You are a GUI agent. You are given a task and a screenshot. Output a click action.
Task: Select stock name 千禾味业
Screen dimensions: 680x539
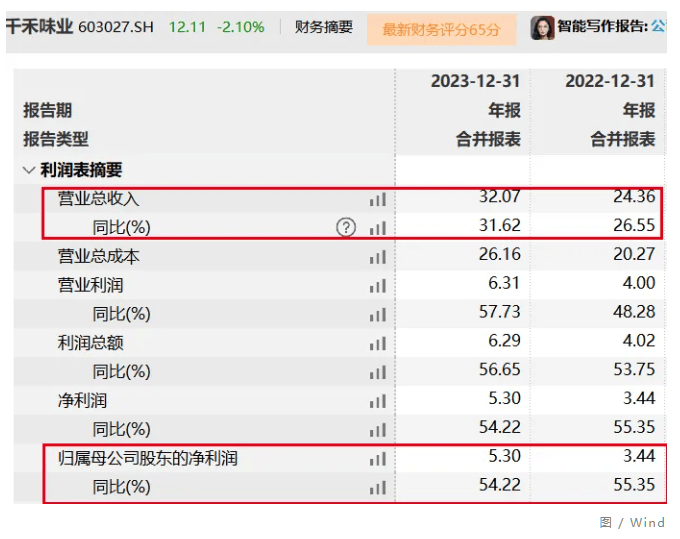point(39,26)
